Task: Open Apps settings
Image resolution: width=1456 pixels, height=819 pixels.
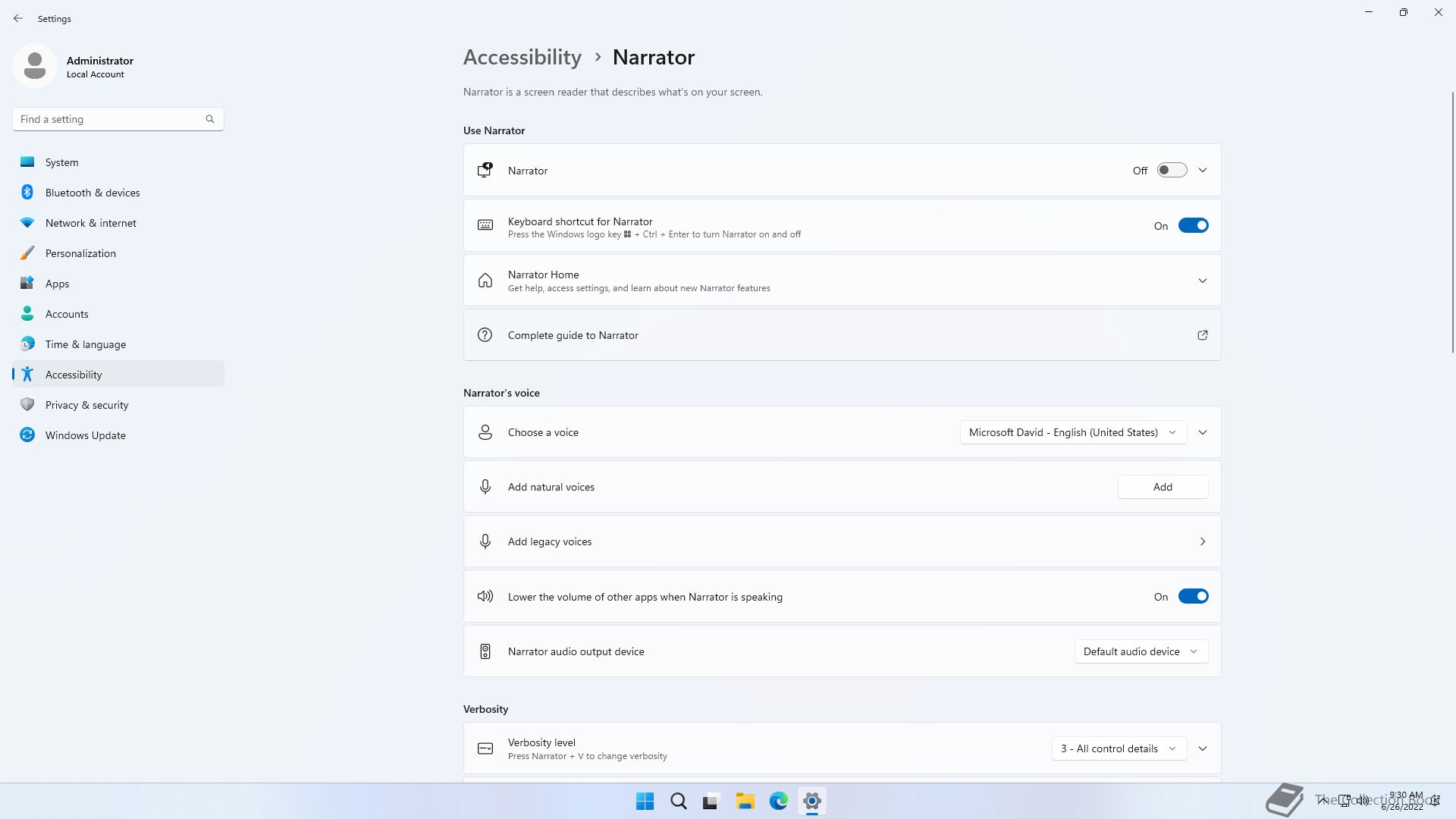Action: [118, 284]
